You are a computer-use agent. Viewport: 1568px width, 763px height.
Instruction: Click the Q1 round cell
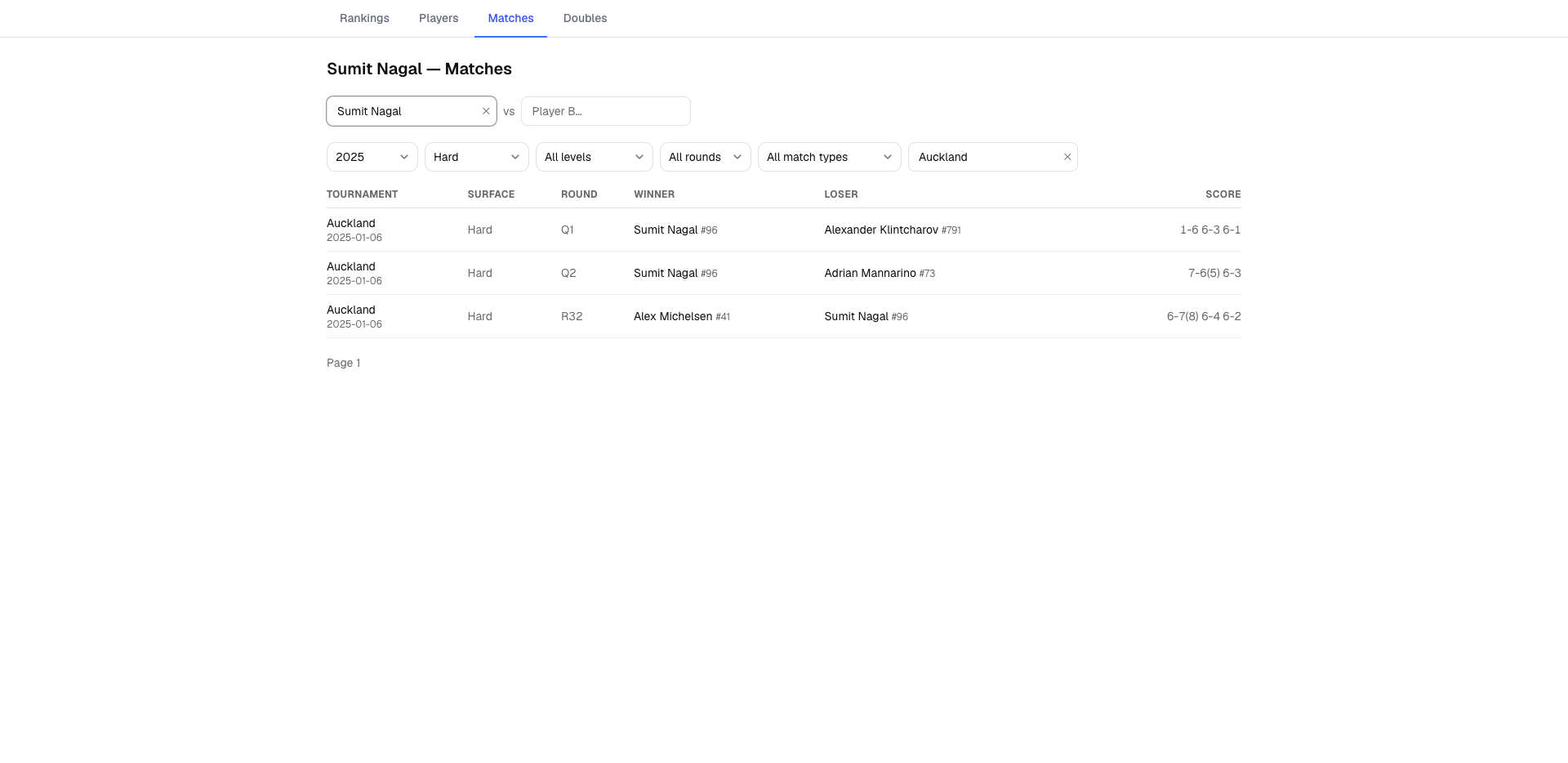pyautogui.click(x=568, y=230)
